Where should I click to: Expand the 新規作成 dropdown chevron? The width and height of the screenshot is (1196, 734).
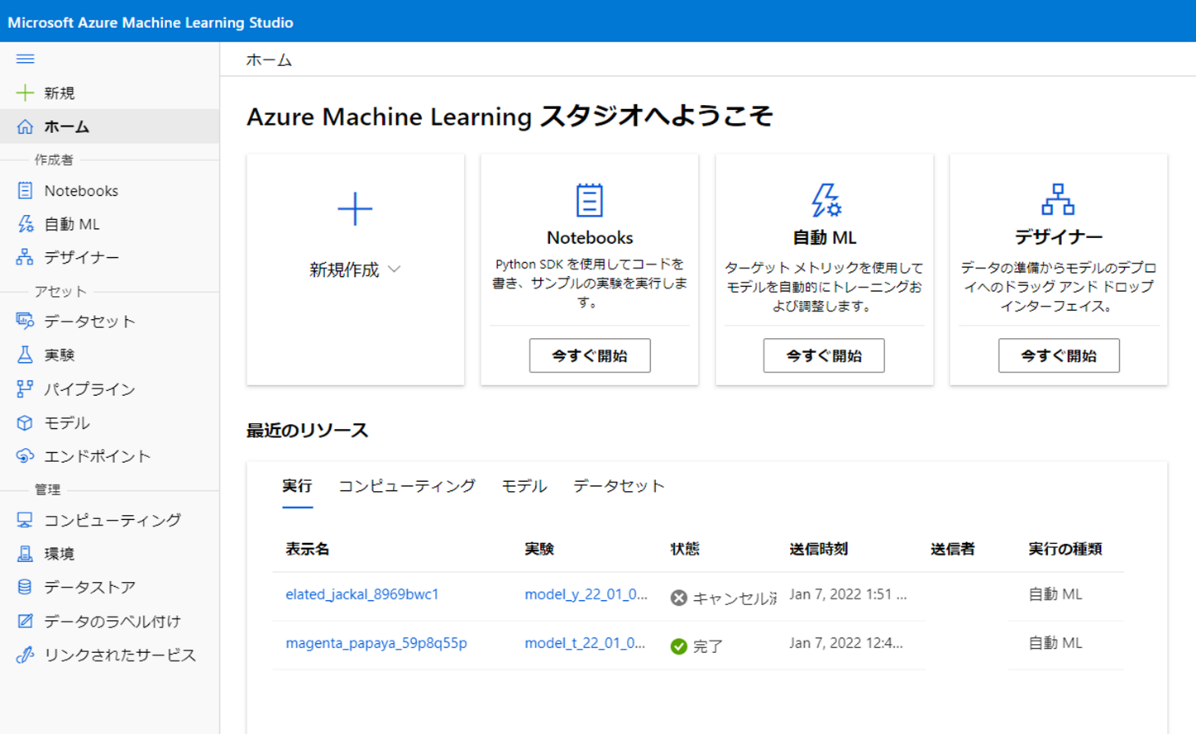394,269
